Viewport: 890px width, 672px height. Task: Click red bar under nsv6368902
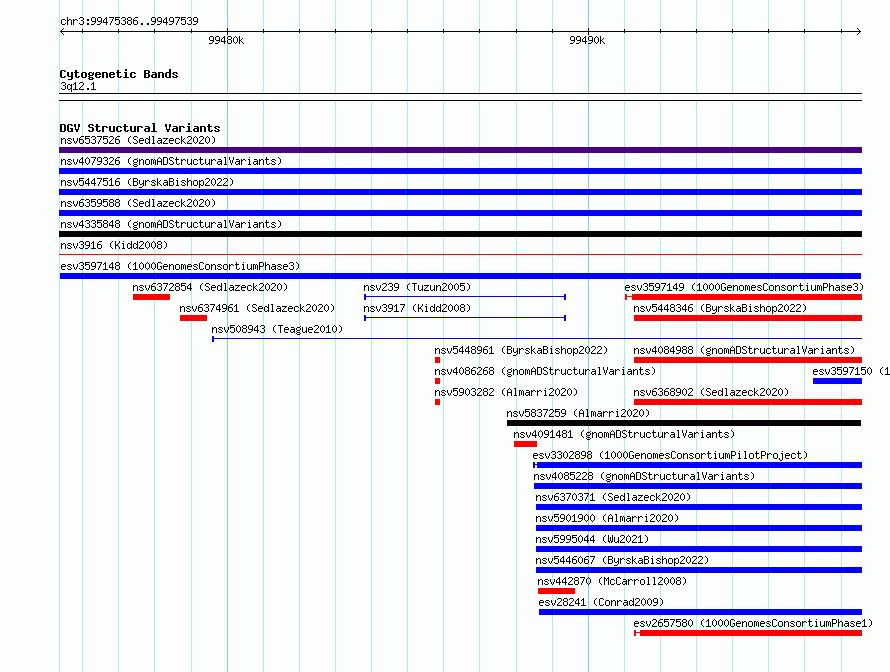coord(748,402)
